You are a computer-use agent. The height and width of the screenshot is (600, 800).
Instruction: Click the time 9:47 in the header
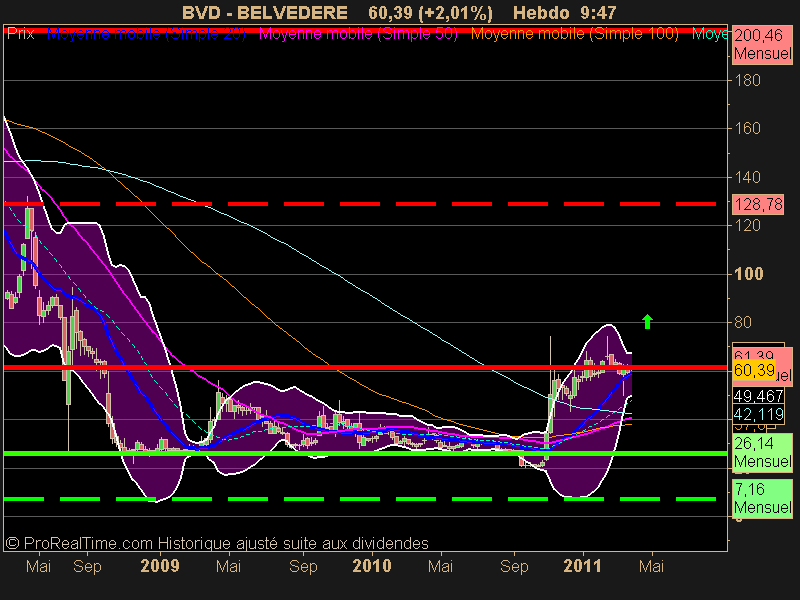598,12
